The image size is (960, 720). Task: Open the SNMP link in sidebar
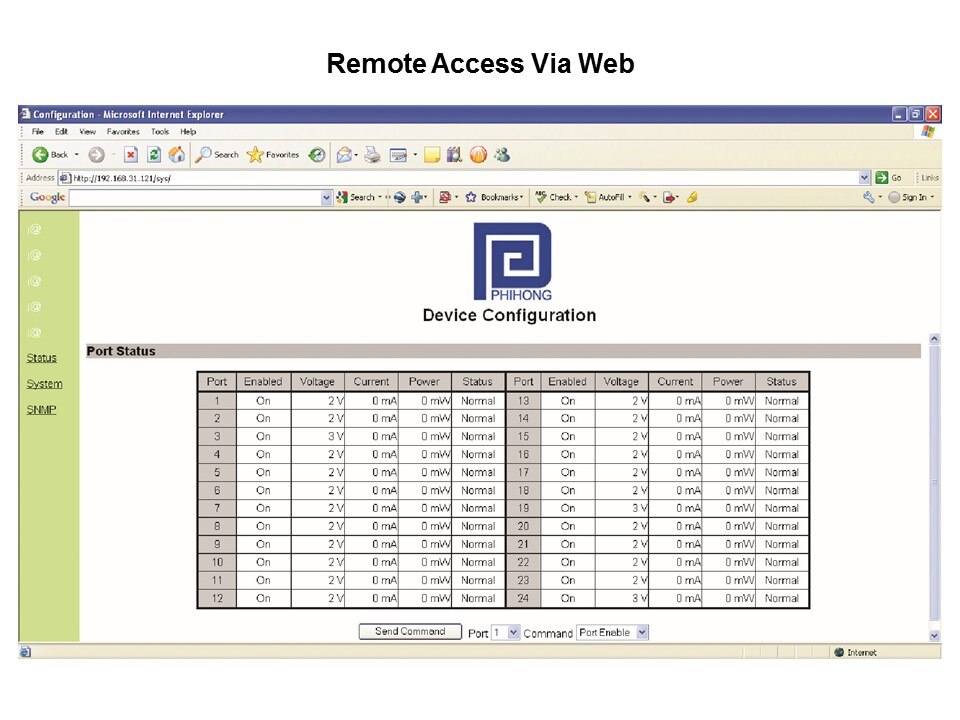pos(41,410)
